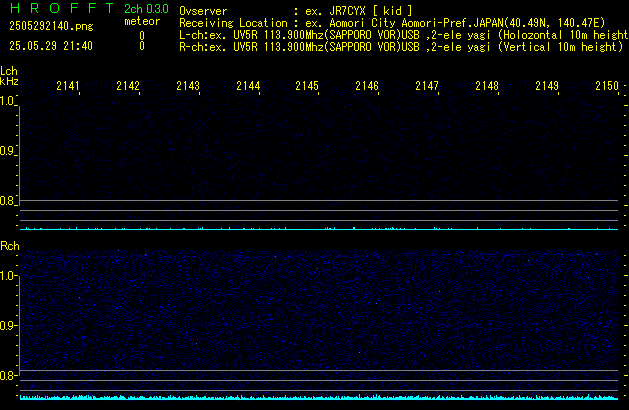This screenshot has height=410, width=629.
Task: Click the kHz unit label
Action: (9, 81)
